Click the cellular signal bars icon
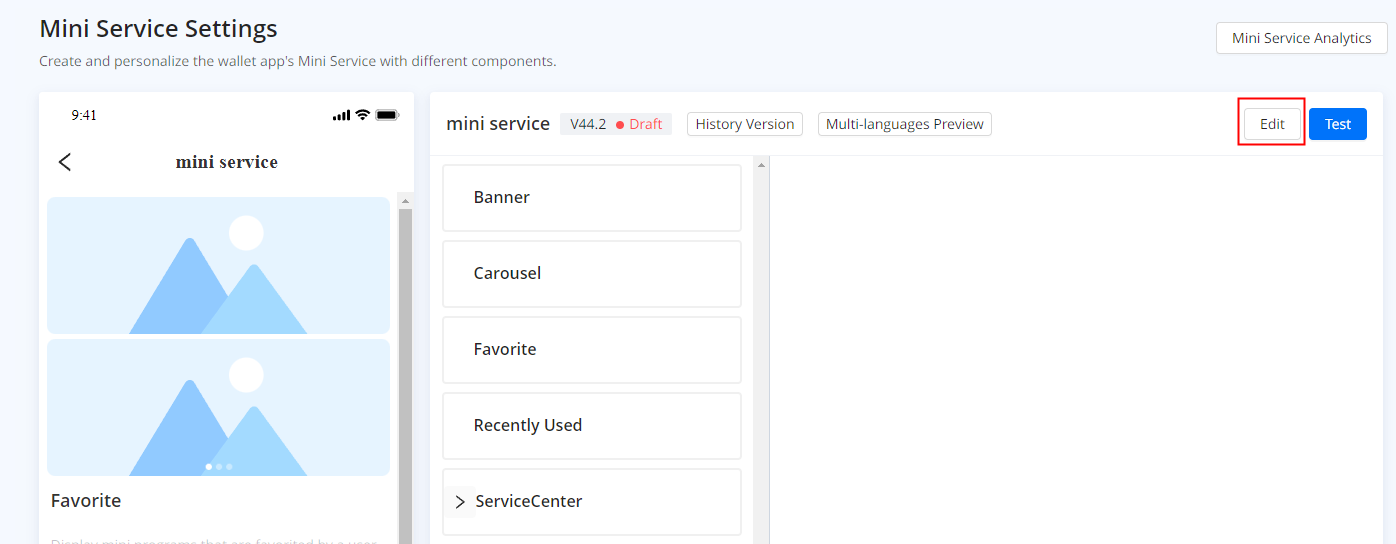The width and height of the screenshot is (1396, 544). [x=342, y=116]
